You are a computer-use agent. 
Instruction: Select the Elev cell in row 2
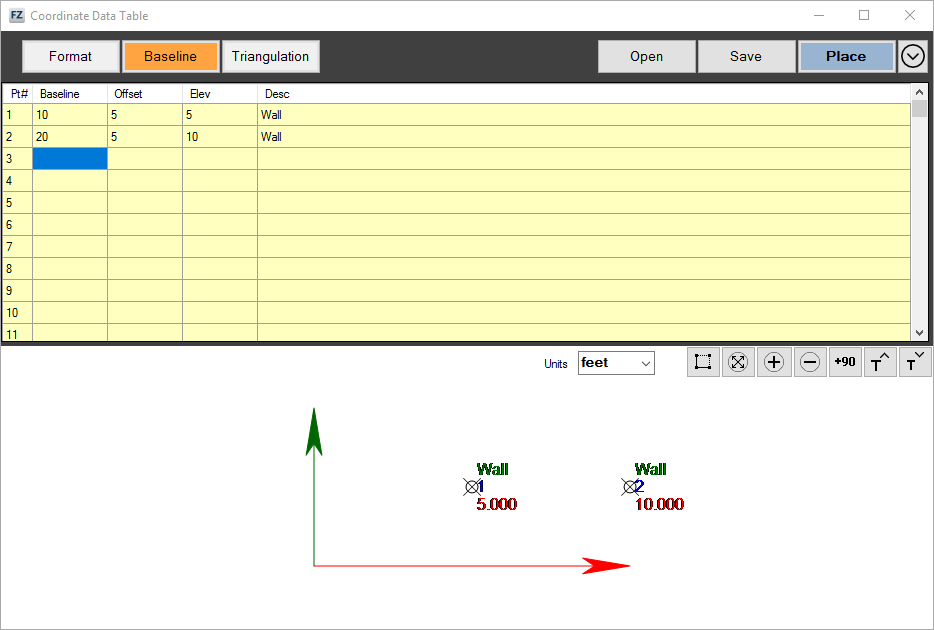coord(219,137)
